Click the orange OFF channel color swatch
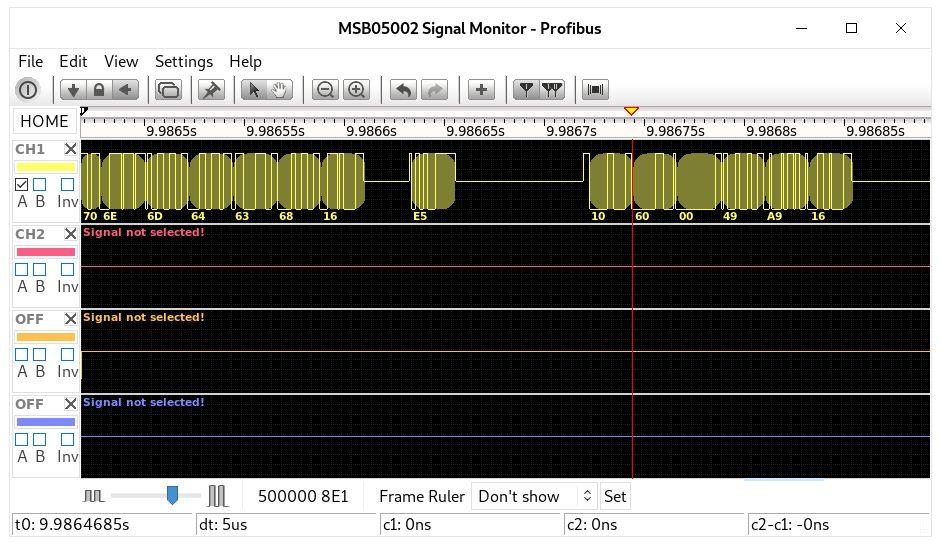 click(46, 337)
